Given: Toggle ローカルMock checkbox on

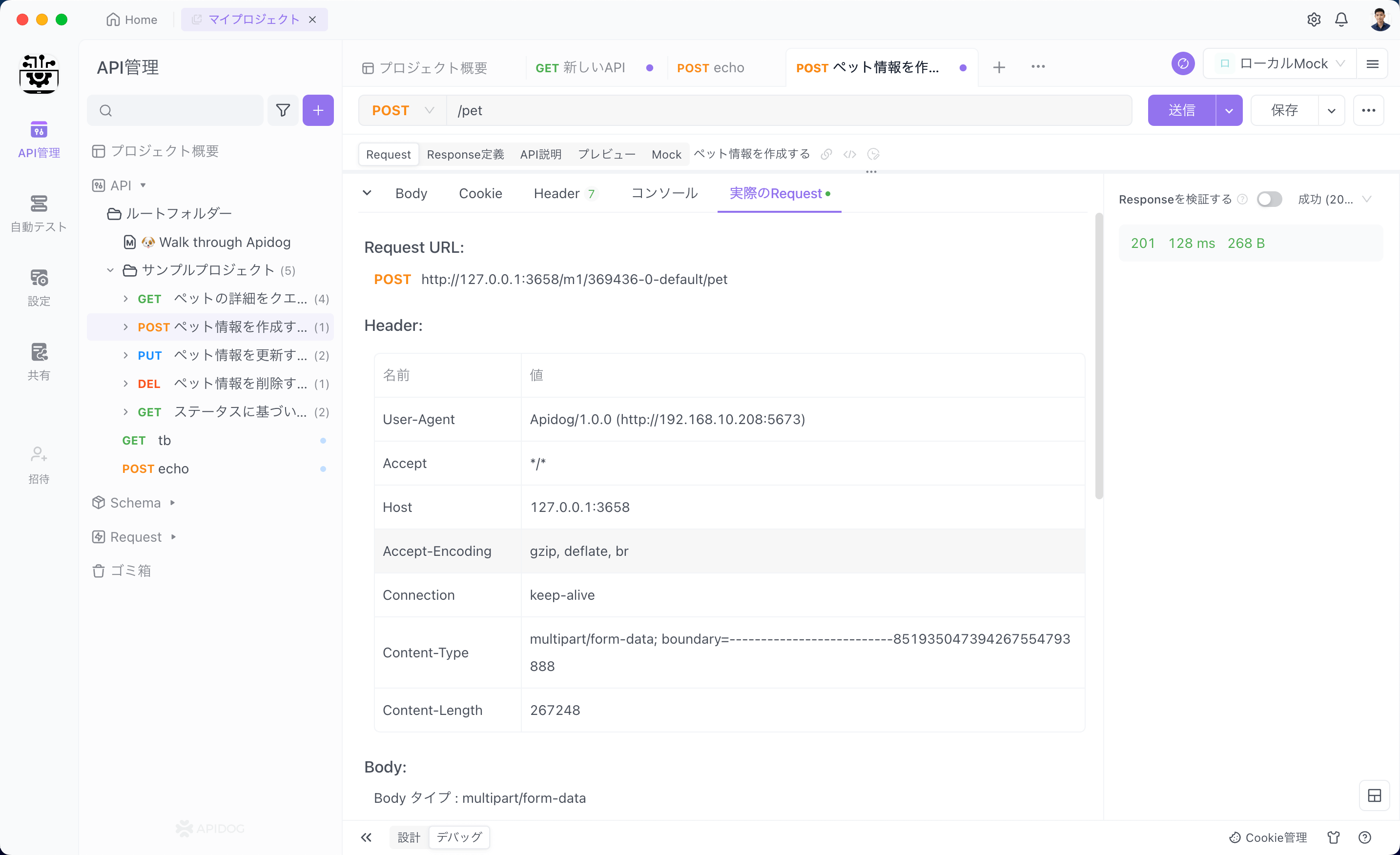Looking at the screenshot, I should (1224, 63).
